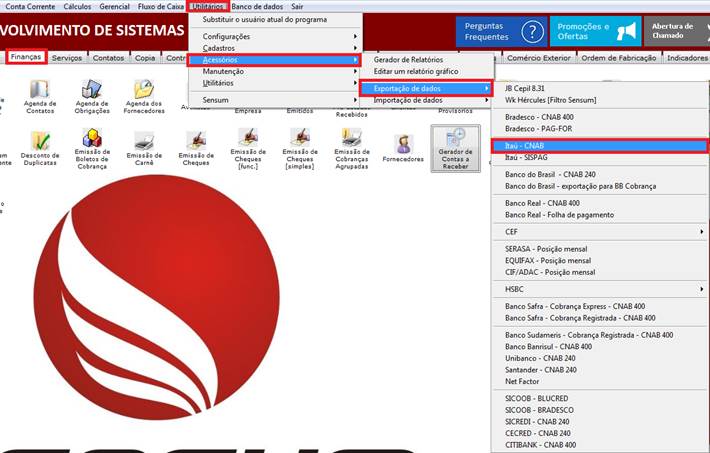Open Conta Corrente menu
Image resolution: width=710 pixels, height=453 pixels.
click(30, 6)
